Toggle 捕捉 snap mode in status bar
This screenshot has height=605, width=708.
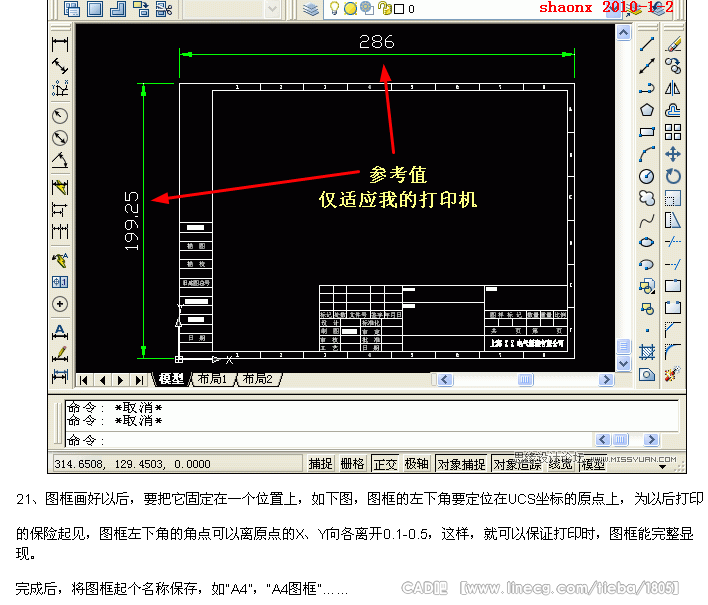(320, 464)
